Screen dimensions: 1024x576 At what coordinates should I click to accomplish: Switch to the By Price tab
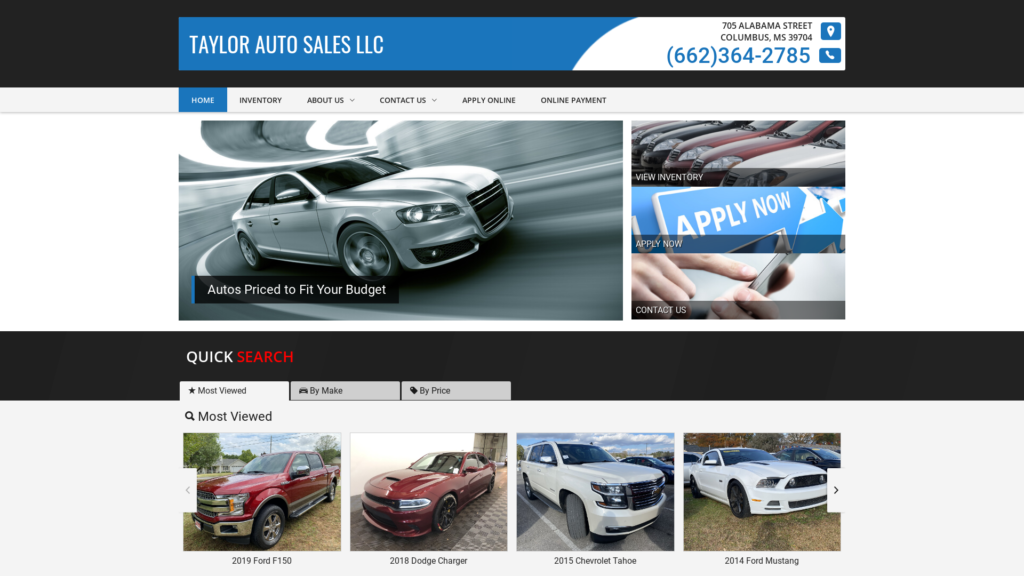coord(456,391)
